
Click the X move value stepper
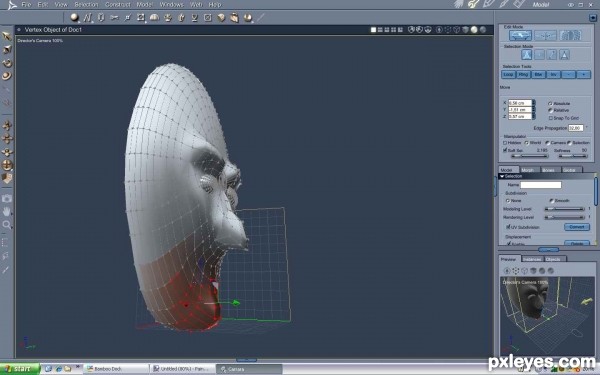coord(534,103)
